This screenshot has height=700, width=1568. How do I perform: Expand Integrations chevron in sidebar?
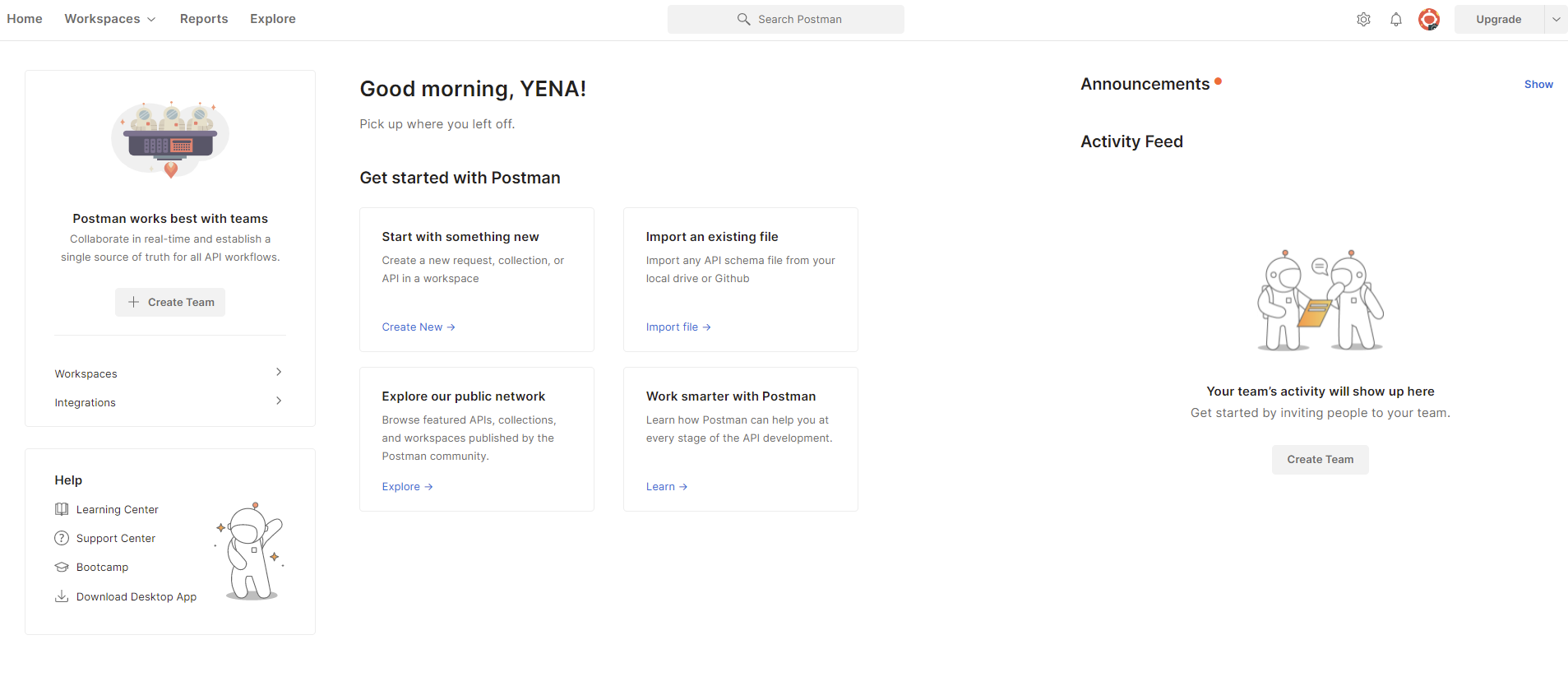point(279,401)
